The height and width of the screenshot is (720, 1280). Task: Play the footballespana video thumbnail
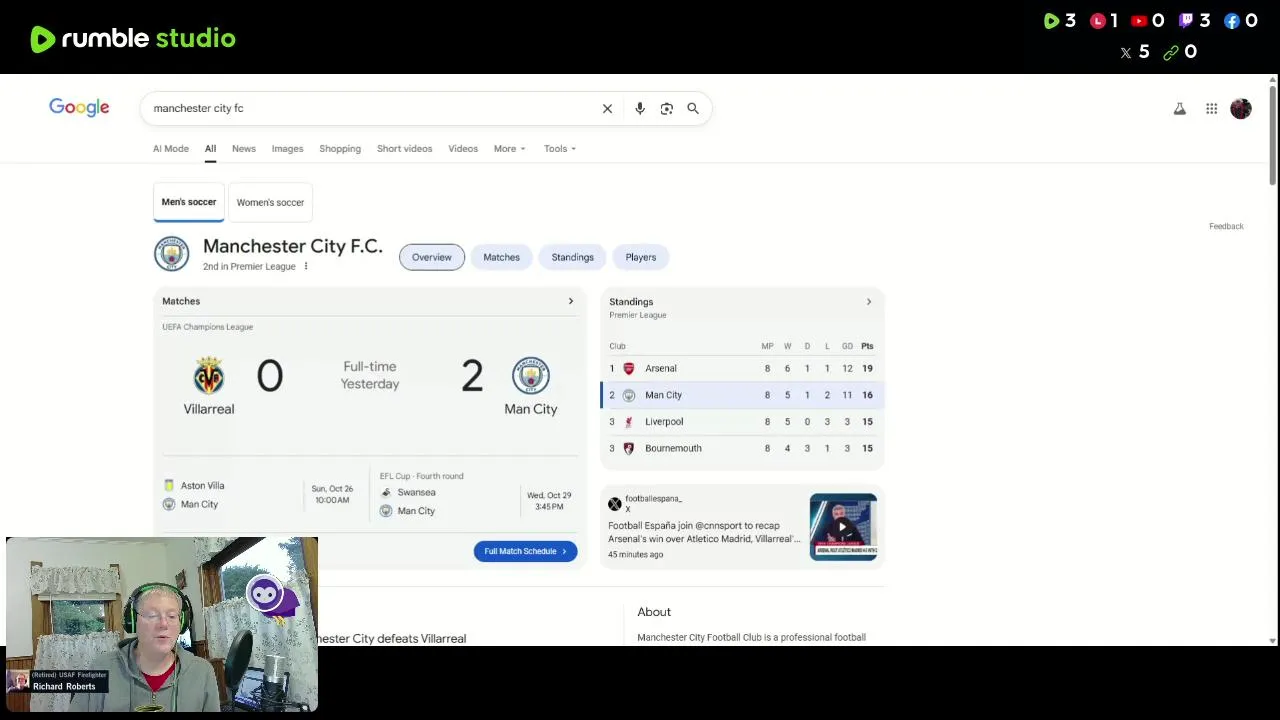844,526
